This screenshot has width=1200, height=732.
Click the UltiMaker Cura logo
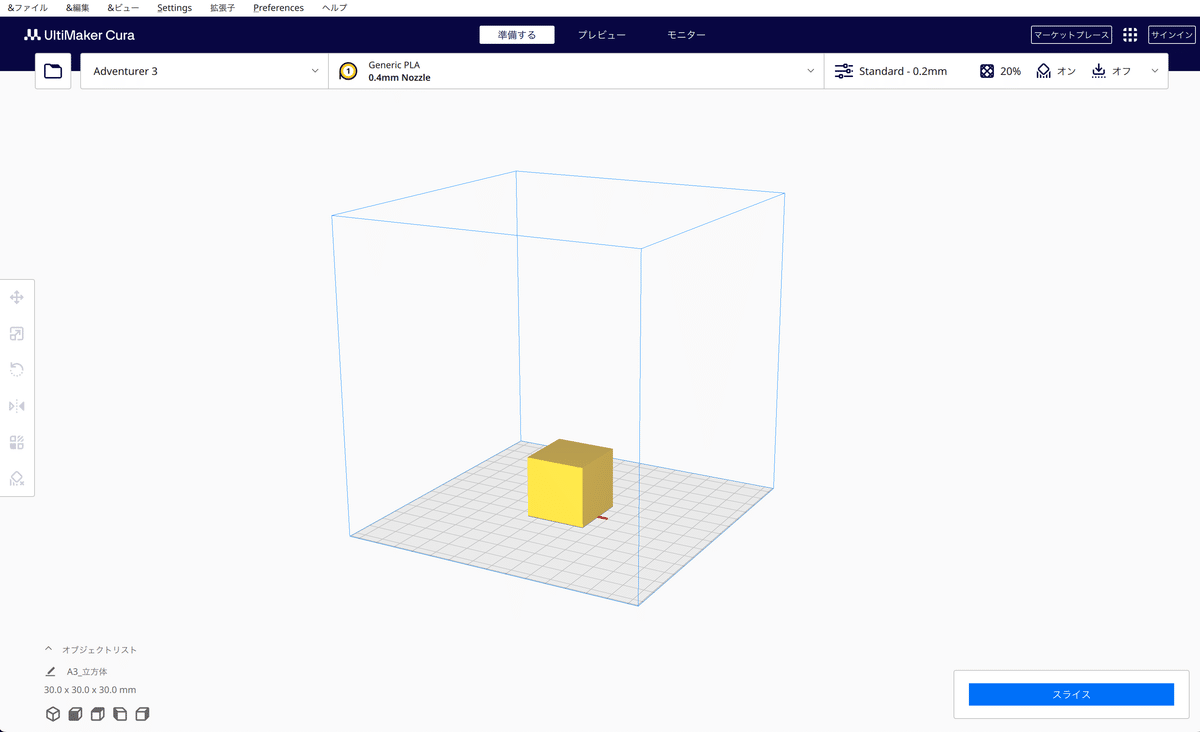(x=79, y=35)
